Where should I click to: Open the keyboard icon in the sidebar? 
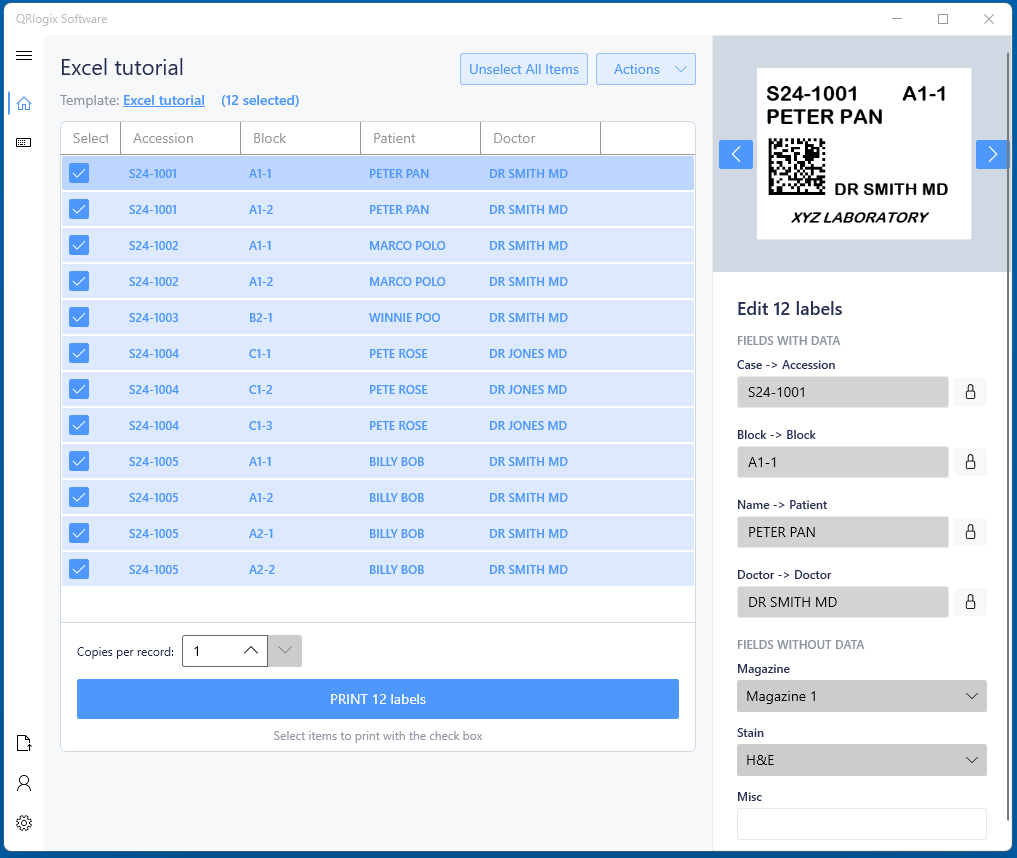[x=24, y=143]
